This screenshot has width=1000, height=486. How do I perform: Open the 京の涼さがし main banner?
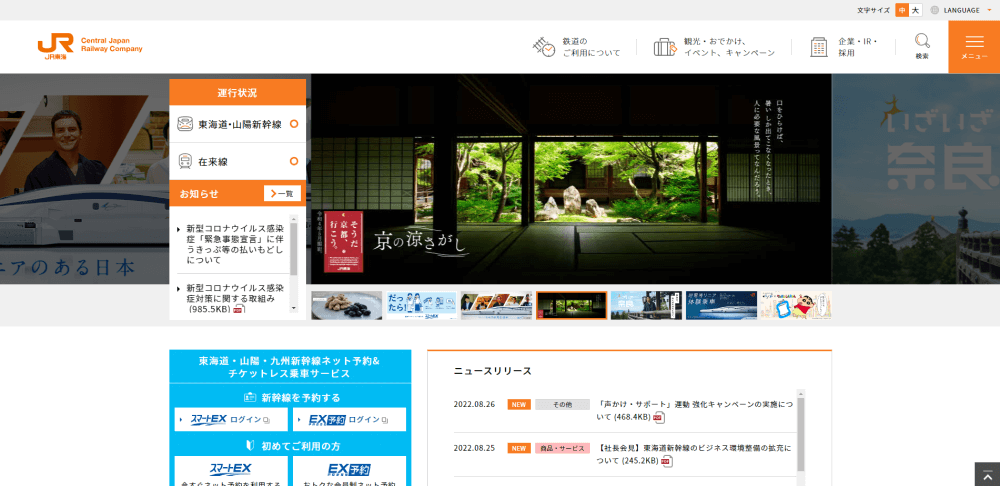[x=571, y=179]
